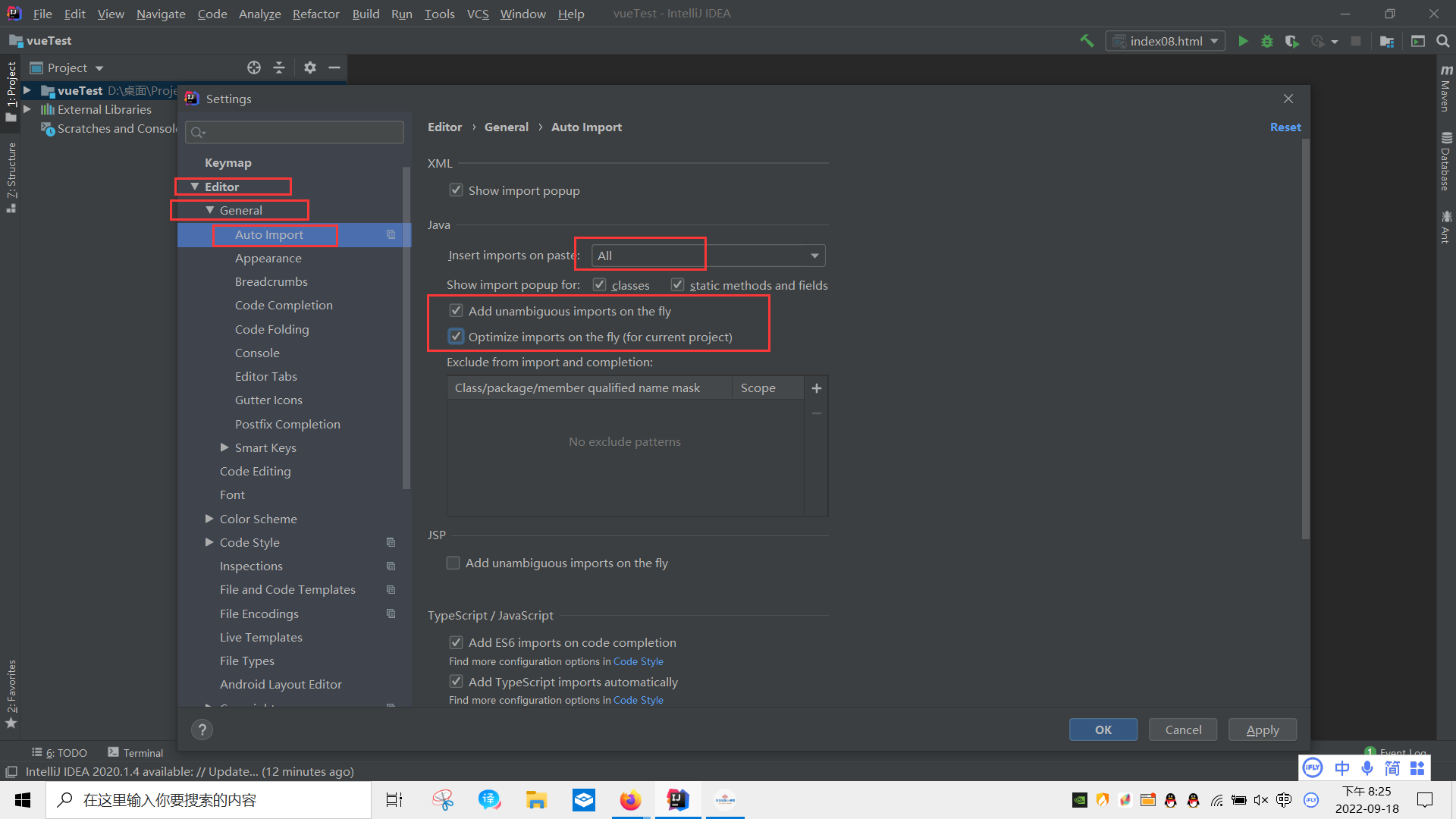Add an exclude pattern with plus icon

click(816, 388)
